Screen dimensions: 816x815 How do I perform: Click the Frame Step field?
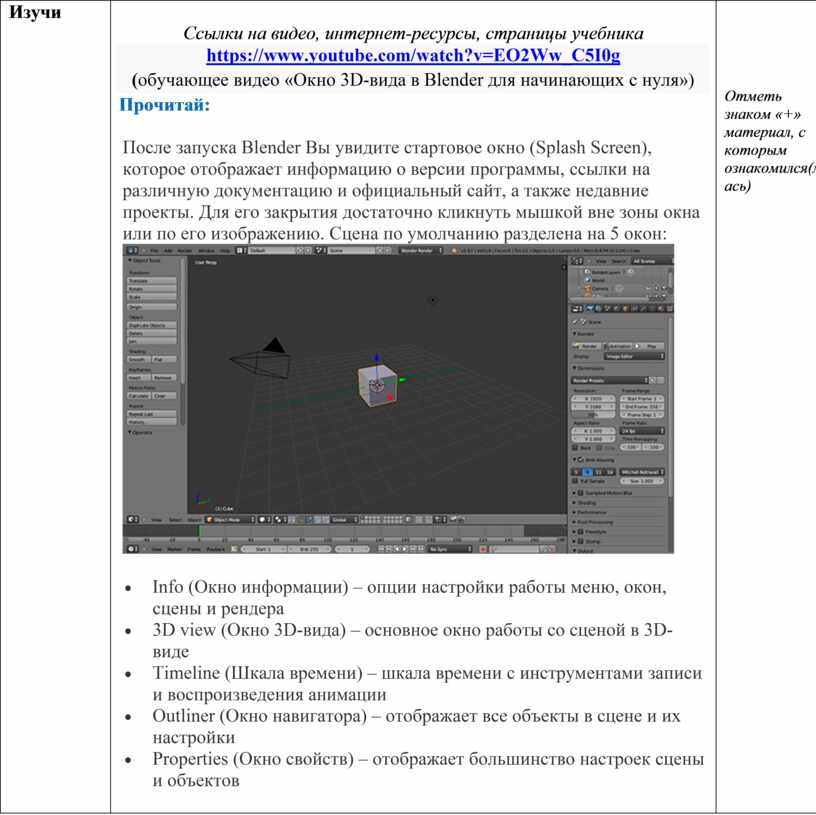[x=642, y=414]
